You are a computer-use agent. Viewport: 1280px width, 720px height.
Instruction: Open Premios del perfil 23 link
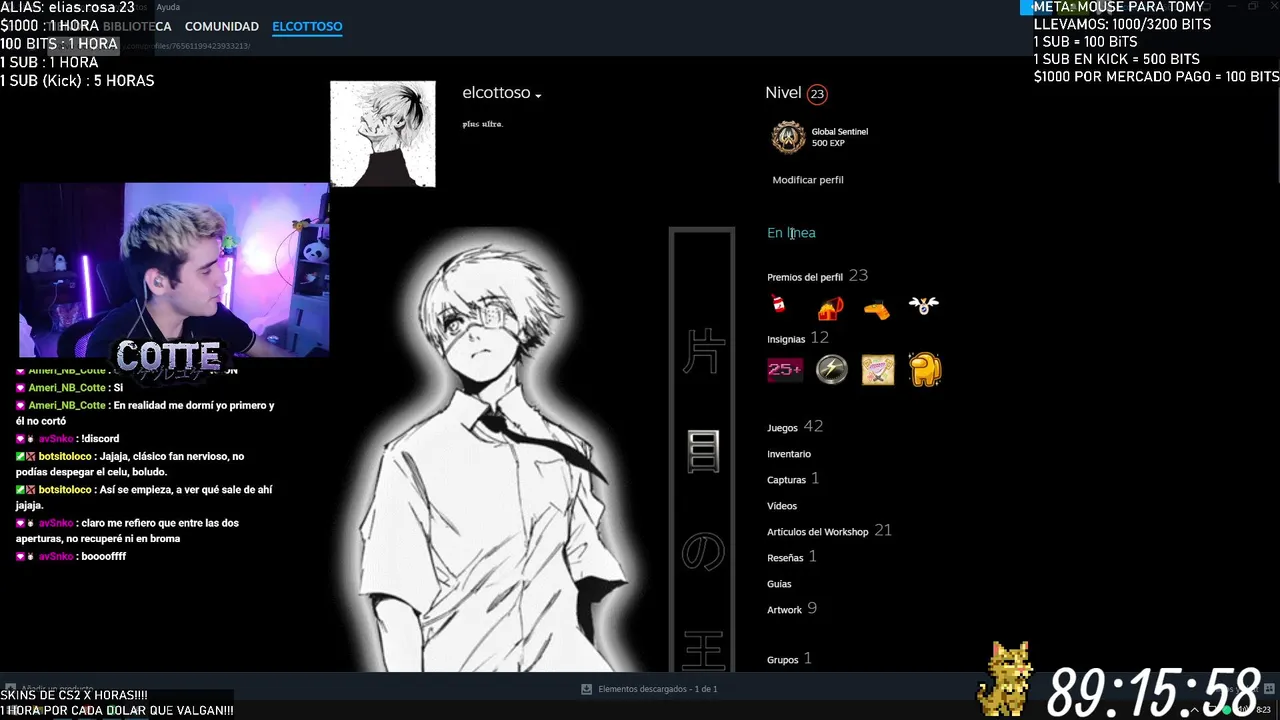(x=817, y=276)
